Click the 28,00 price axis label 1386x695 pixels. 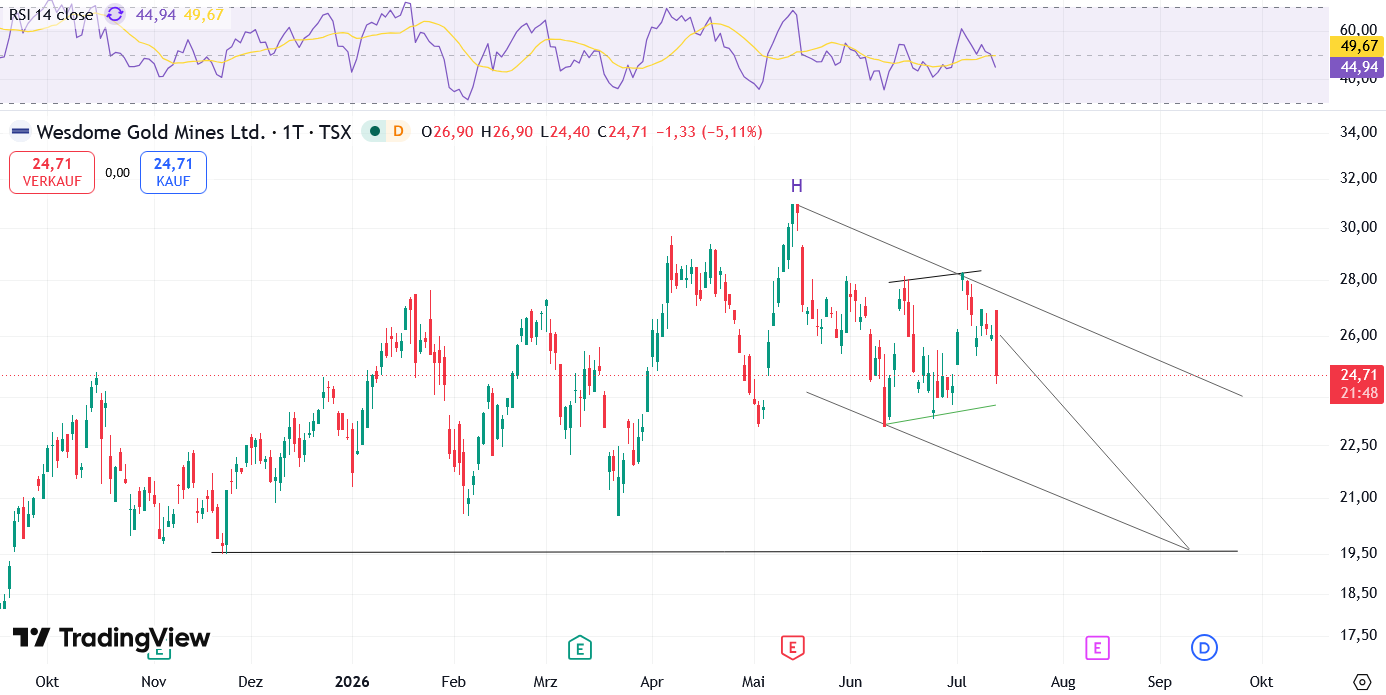(1360, 279)
